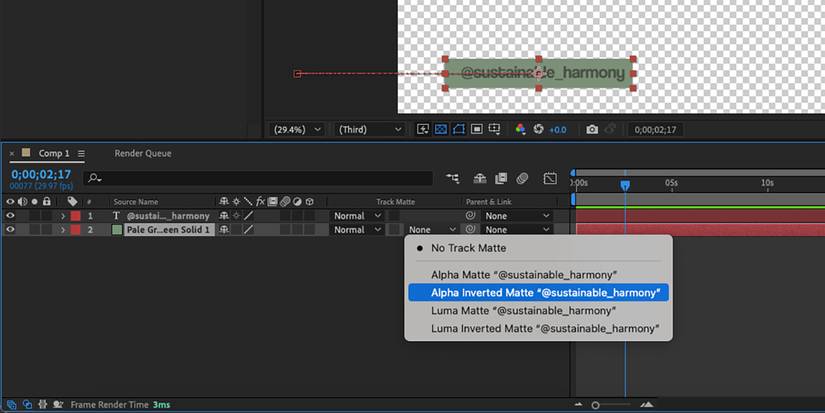Choose Luma Matte "@sustainable_harmony"
The width and height of the screenshot is (825, 413).
538,310
